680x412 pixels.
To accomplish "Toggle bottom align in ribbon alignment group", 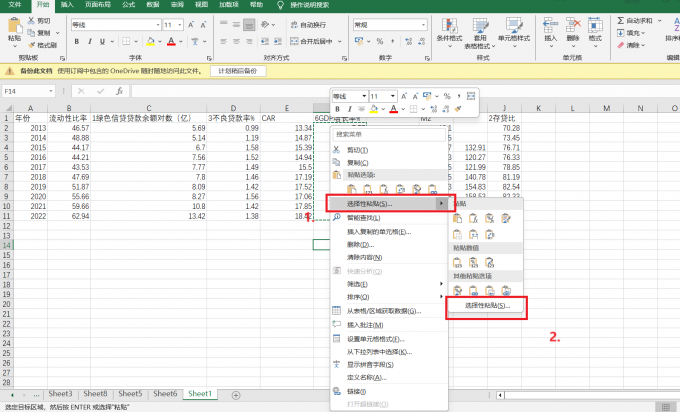I will 249,25.
